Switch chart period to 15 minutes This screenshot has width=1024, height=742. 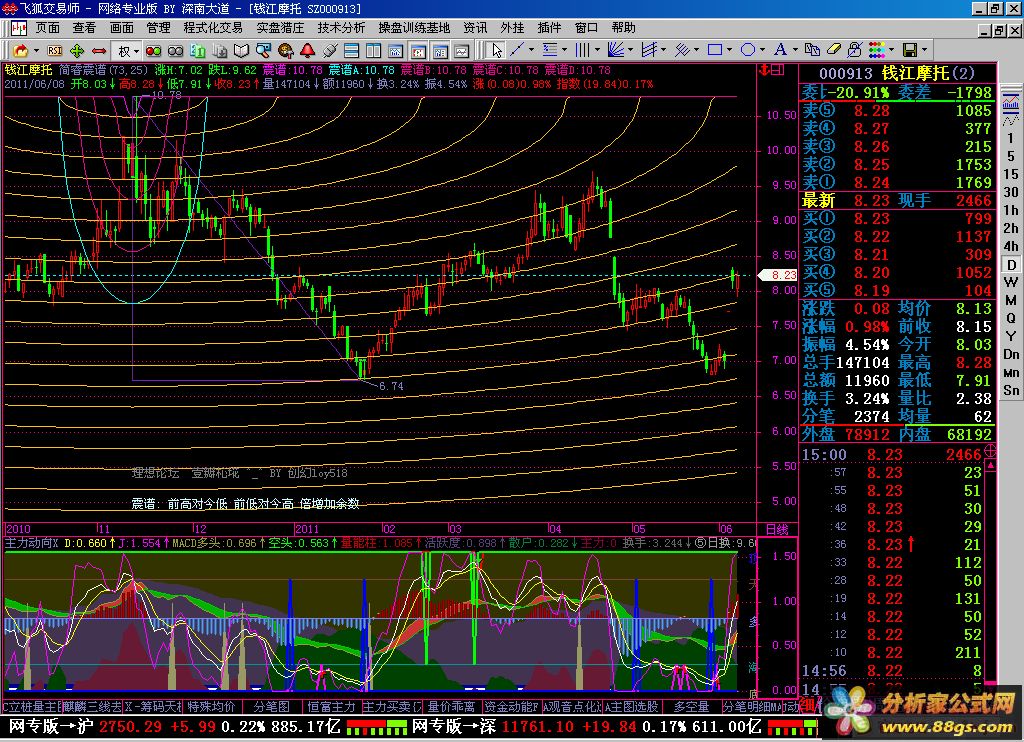coord(1010,174)
